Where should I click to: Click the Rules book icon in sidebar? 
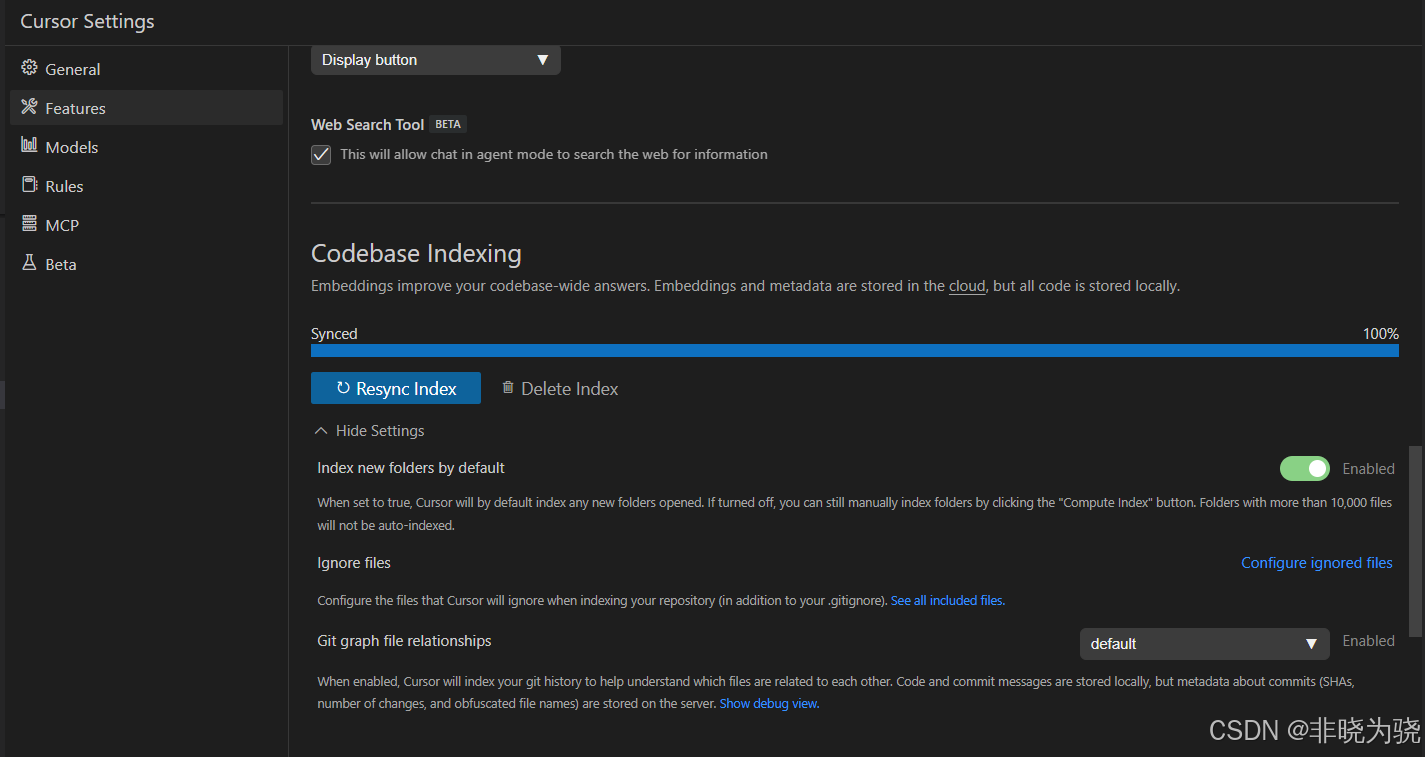click(29, 185)
